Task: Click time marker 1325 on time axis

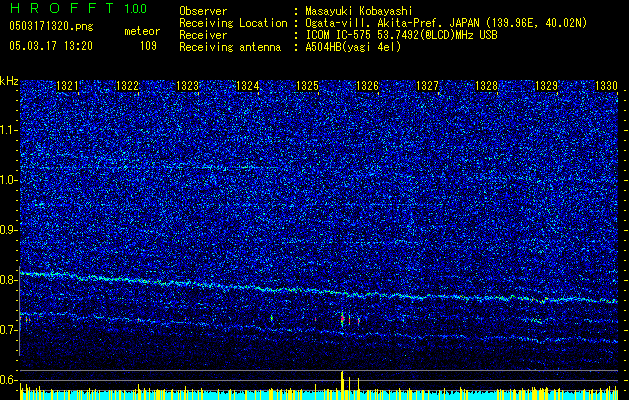Action: click(x=307, y=85)
